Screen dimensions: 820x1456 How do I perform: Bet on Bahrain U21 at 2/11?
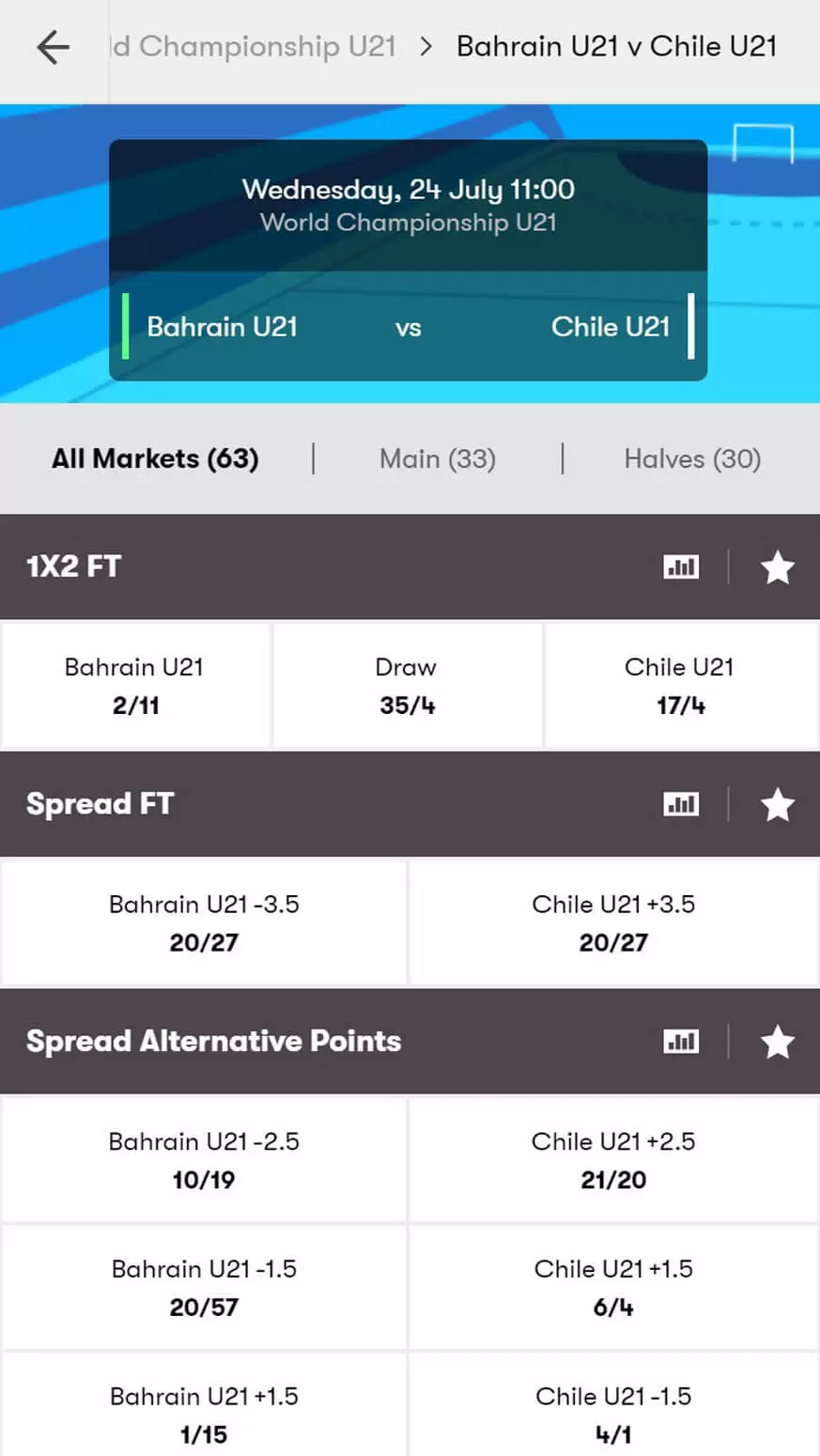[135, 686]
